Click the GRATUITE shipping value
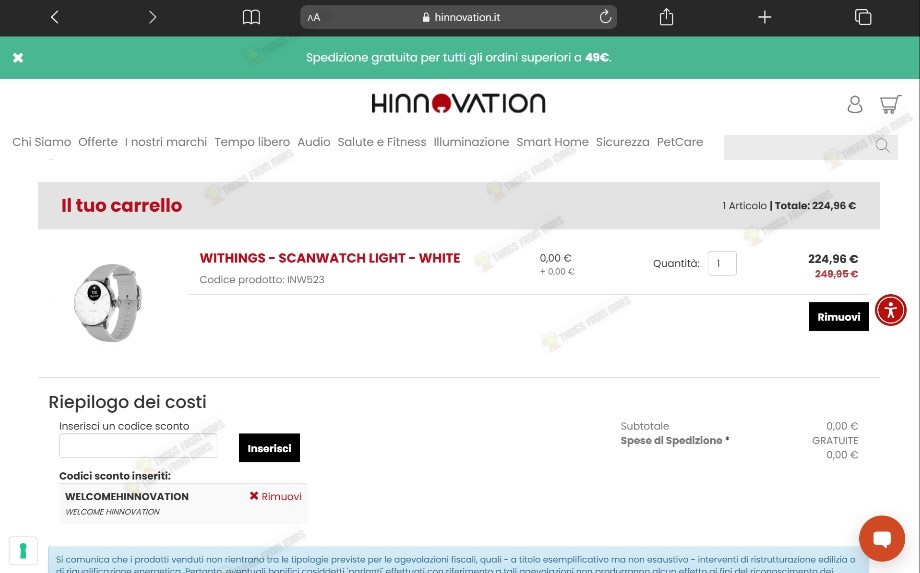This screenshot has width=920, height=573. (835, 440)
